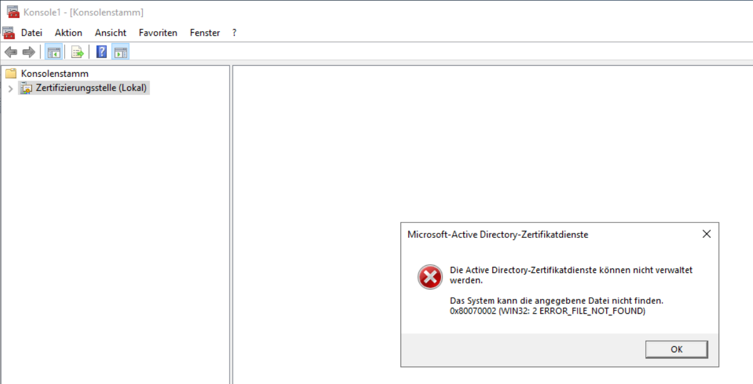This screenshot has width=753, height=384.
Task: Click the dialog title Microsoft-Active Directory-Zertifikatdienste
Action: [498, 235]
